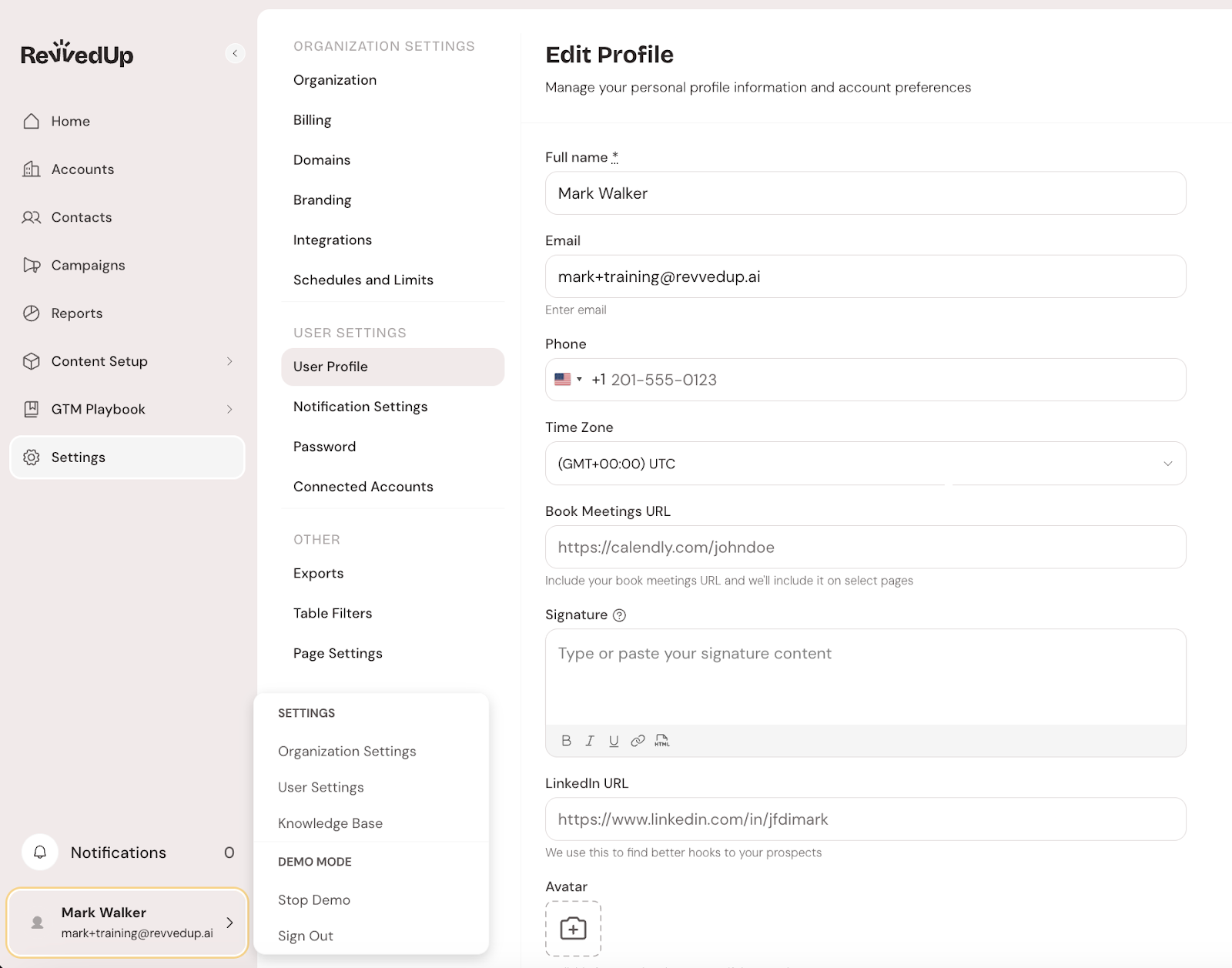1232x968 pixels.
Task: Toggle italic formatting in signature toolbar
Action: (590, 741)
